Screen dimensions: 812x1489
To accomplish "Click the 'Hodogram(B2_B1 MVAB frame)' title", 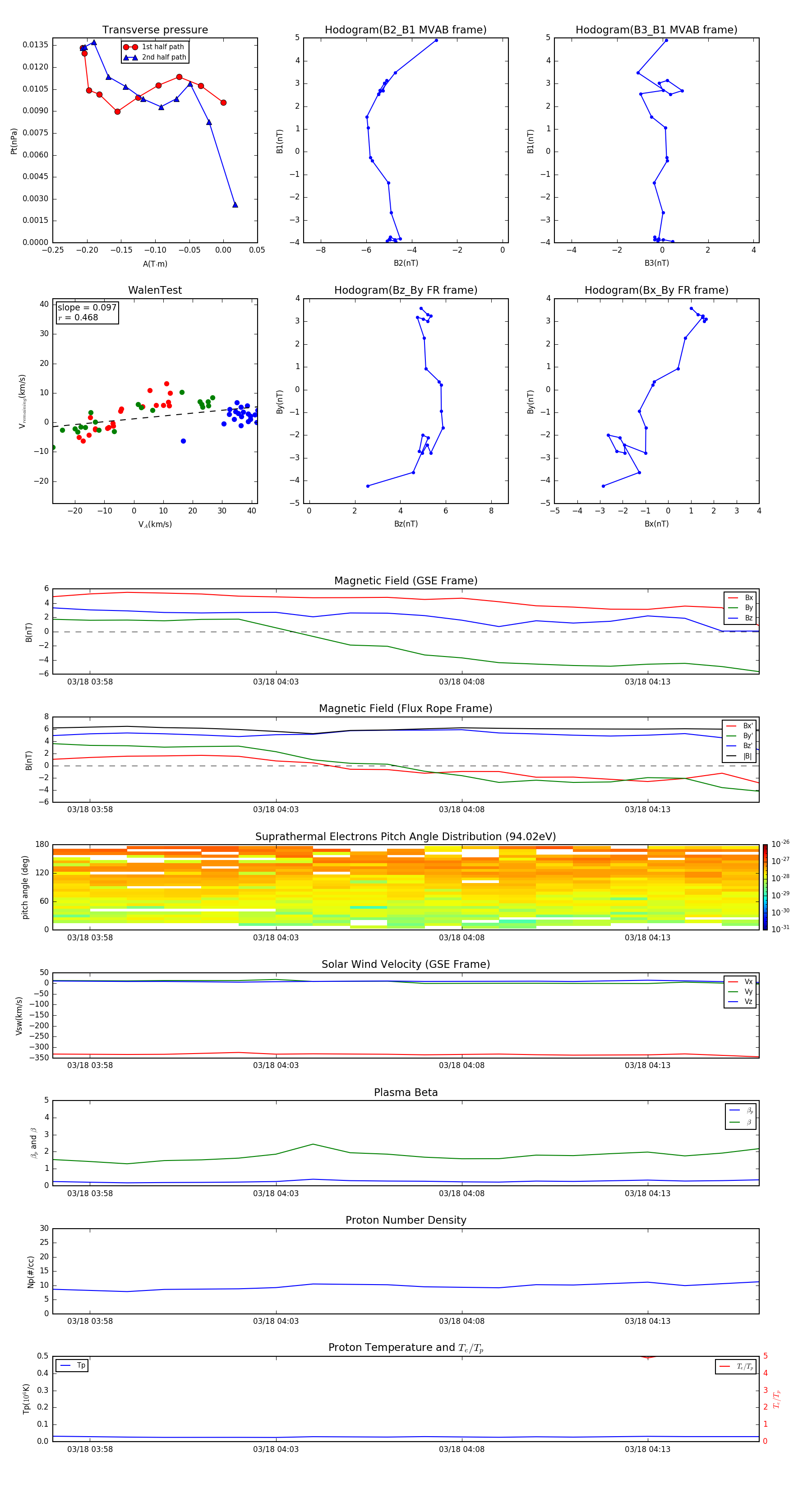I will tap(406, 30).
